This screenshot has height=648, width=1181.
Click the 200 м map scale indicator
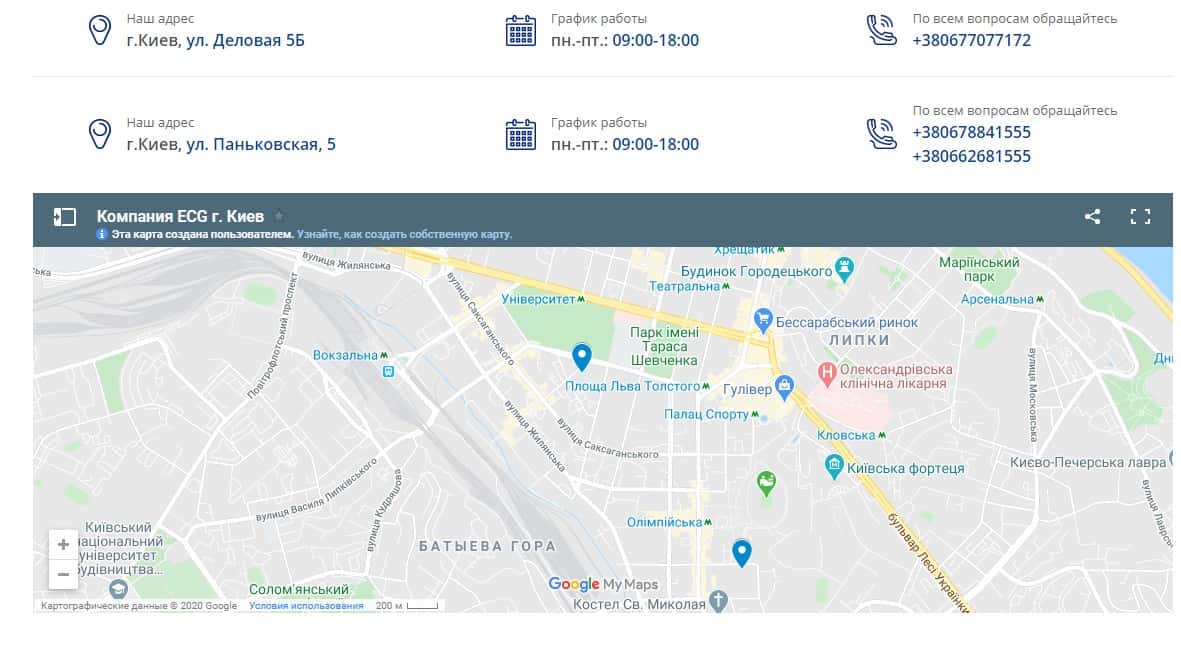(407, 606)
